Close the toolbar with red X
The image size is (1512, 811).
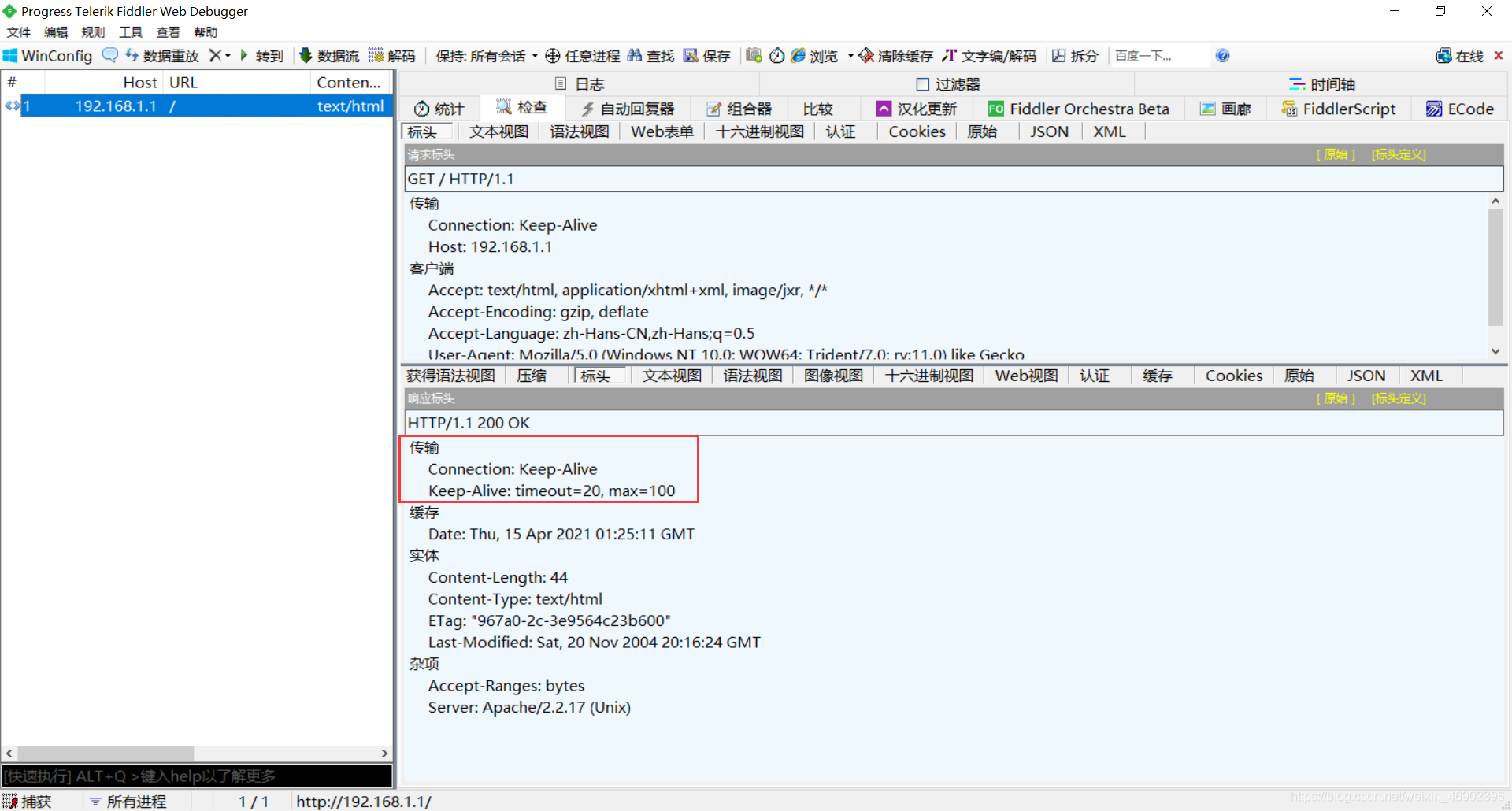tap(1499, 55)
